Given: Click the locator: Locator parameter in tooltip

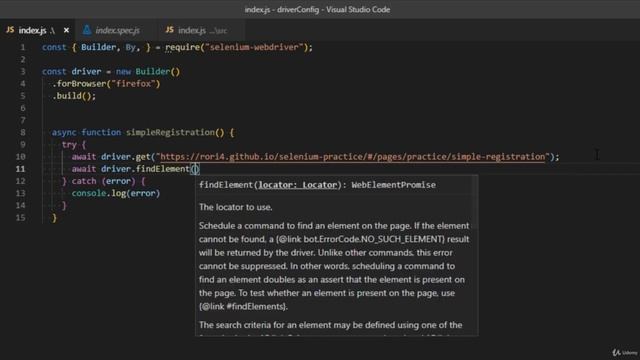Looking at the screenshot, I should tap(298, 185).
